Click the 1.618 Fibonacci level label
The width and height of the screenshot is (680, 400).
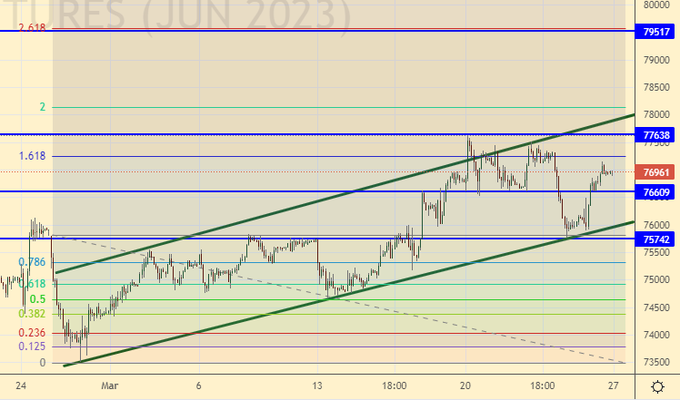[33, 156]
